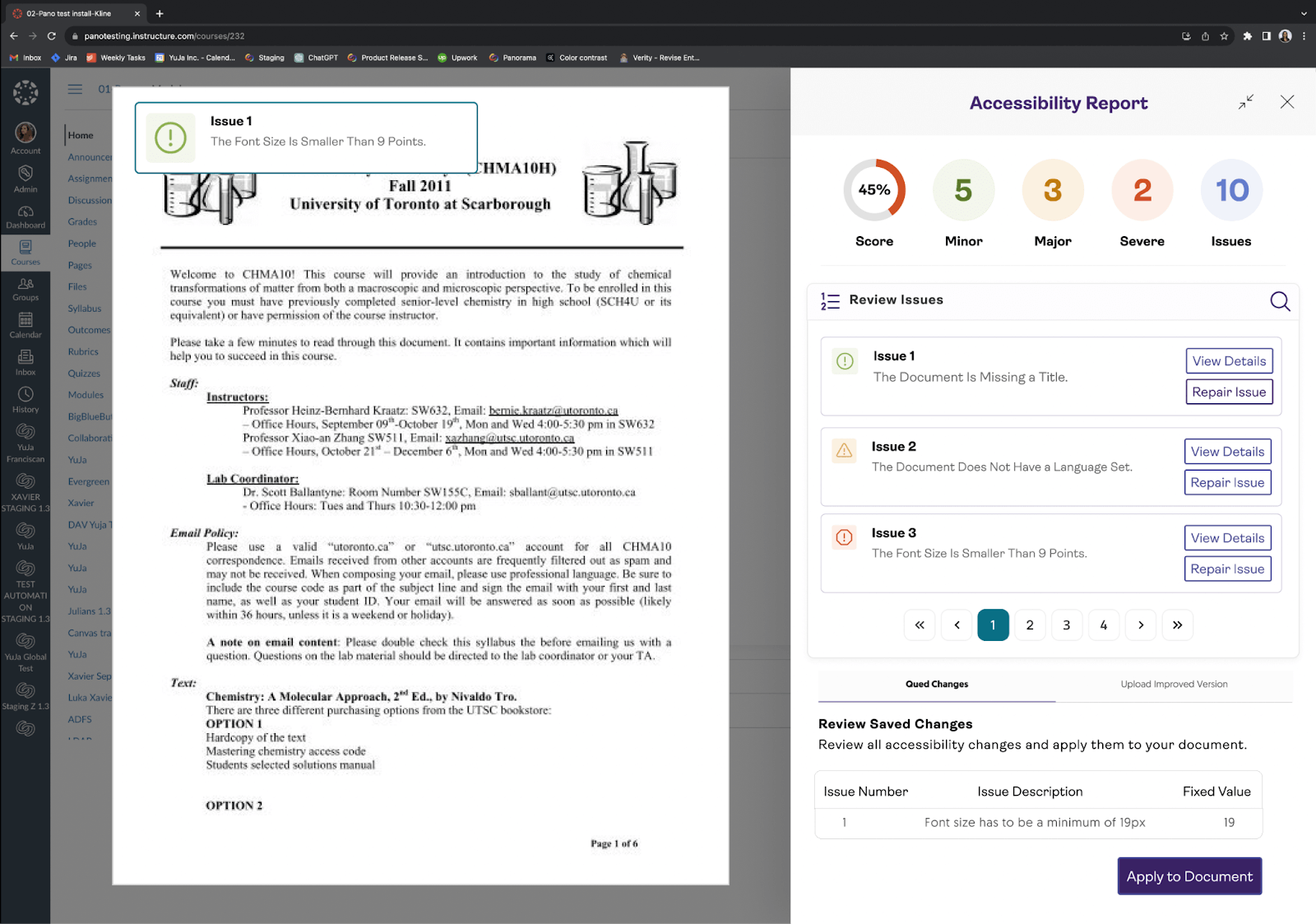Go to previous issues page
The image size is (1316, 924).
pyautogui.click(x=957, y=625)
